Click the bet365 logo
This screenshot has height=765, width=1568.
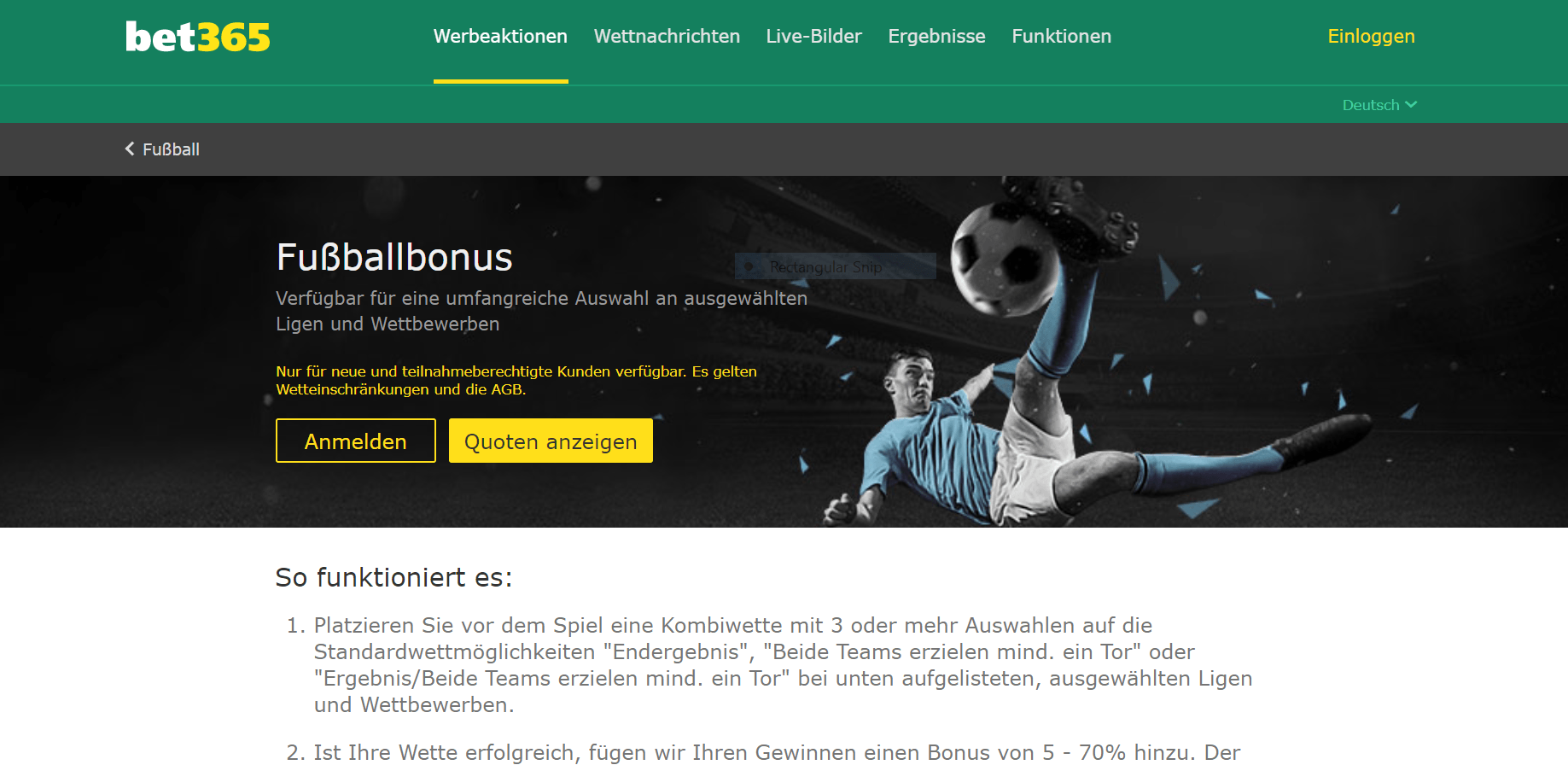tap(197, 37)
